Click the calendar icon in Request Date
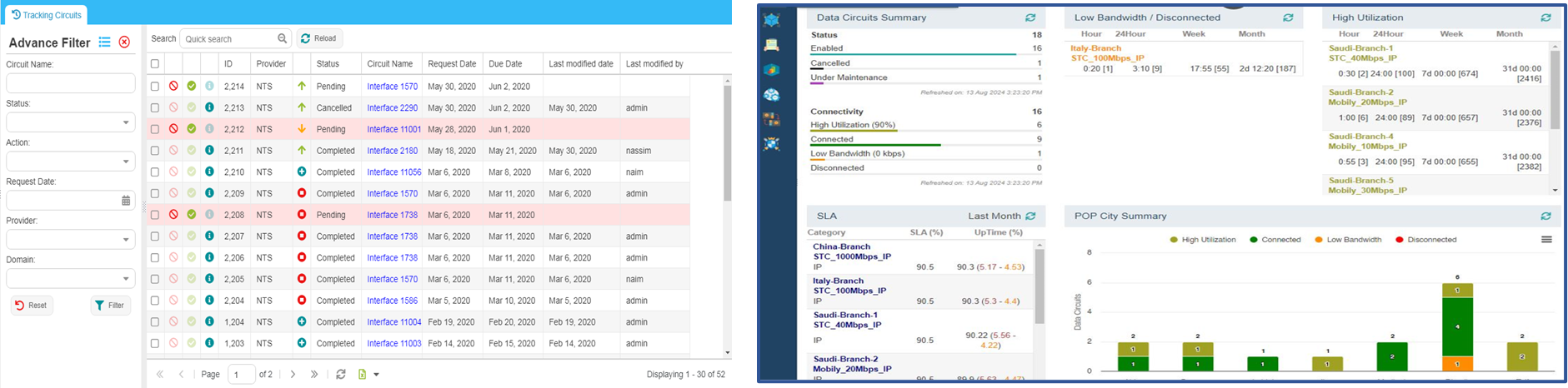 pos(126,201)
